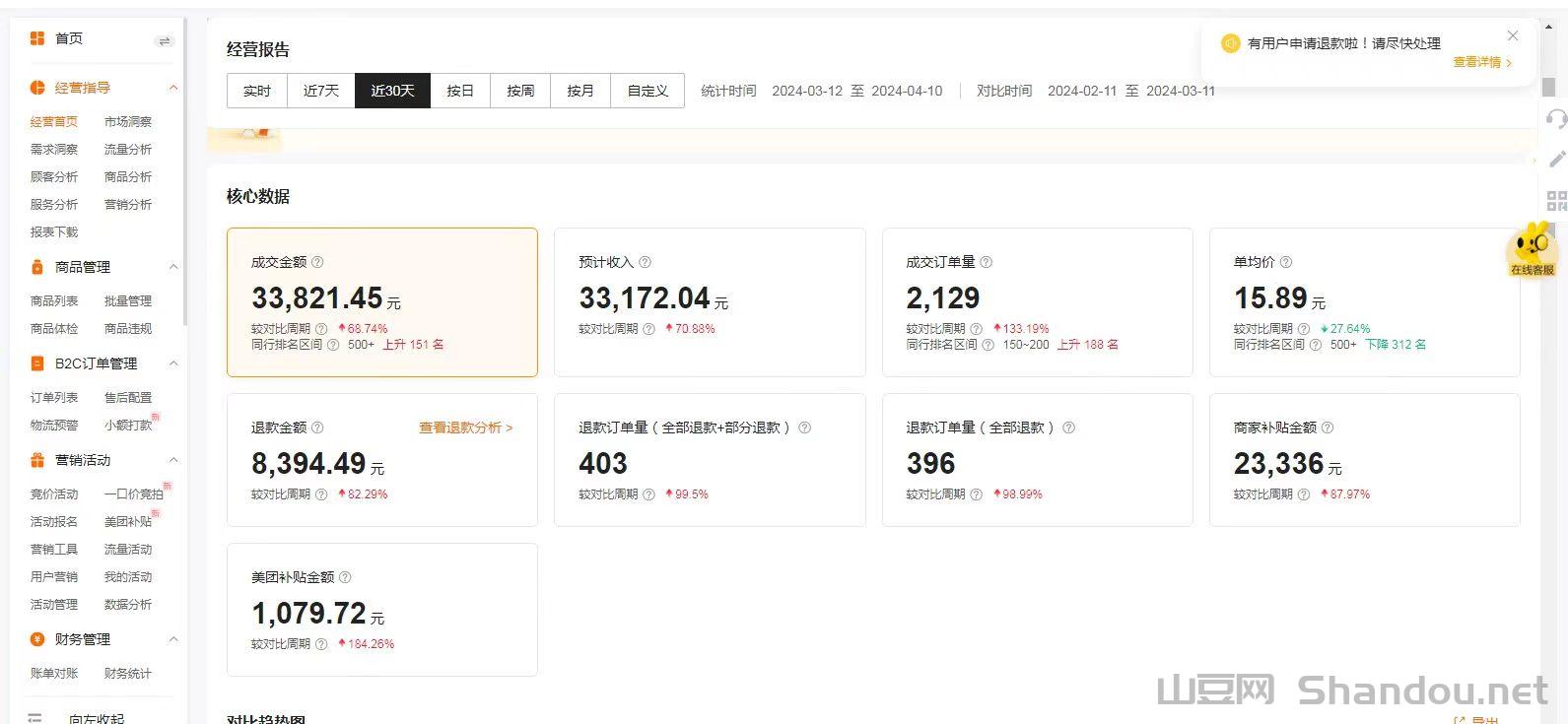Screen dimensions: 1568x724
Task: Click the sidebar switch icon beside 首页
Action: coord(164,40)
